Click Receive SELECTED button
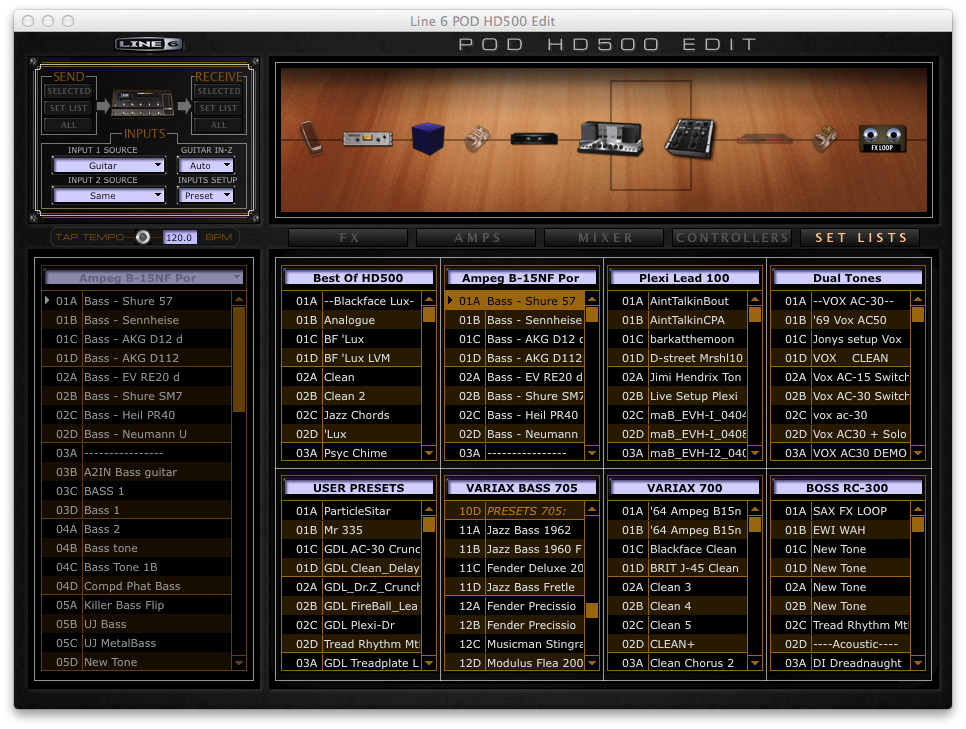Screen dimensions: 966x729 [x=219, y=91]
